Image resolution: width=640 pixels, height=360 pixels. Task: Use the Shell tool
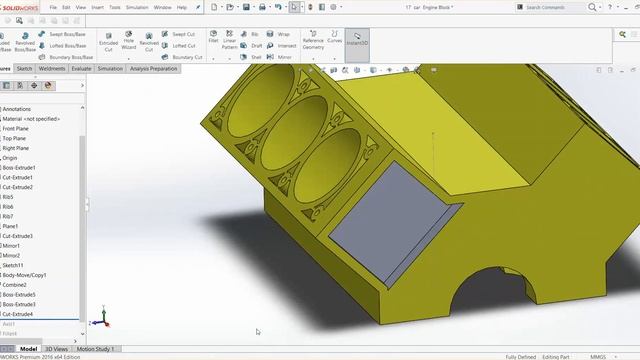(x=251, y=57)
